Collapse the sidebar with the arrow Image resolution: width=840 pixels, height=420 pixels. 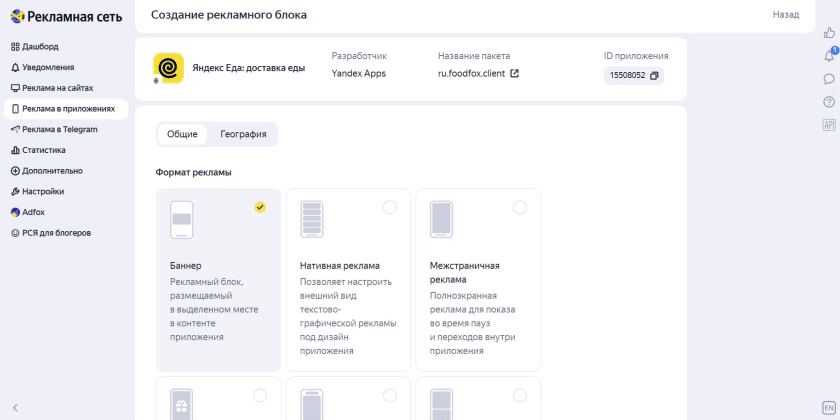click(x=16, y=408)
